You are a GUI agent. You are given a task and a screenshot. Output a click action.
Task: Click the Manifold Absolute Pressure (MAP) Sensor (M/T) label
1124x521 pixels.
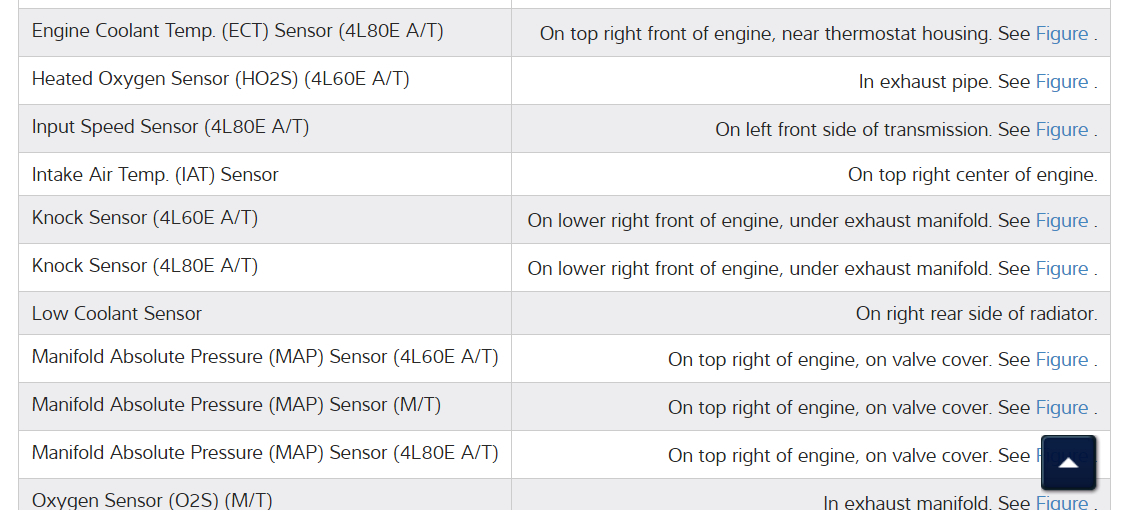pyautogui.click(x=236, y=405)
